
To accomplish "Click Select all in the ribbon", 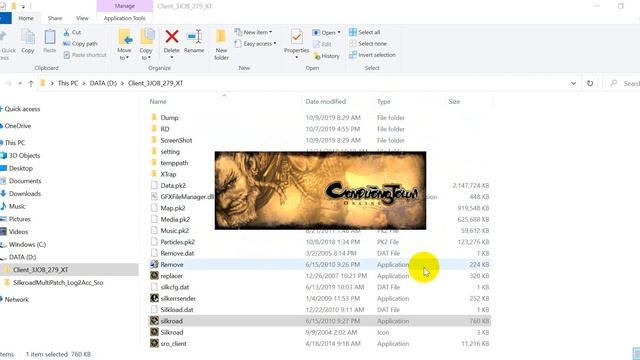I will (364, 32).
